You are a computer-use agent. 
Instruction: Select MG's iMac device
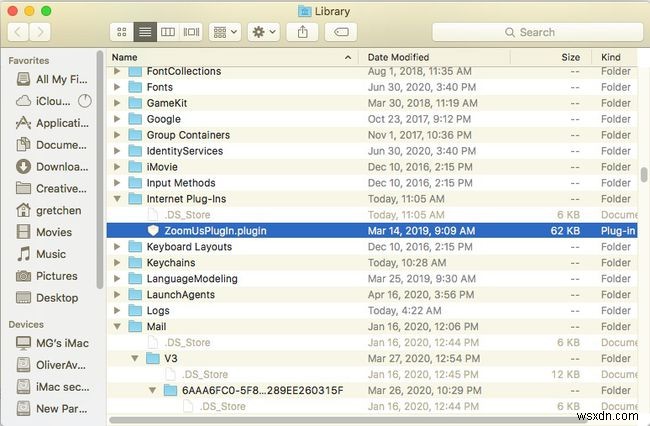click(x=52, y=343)
